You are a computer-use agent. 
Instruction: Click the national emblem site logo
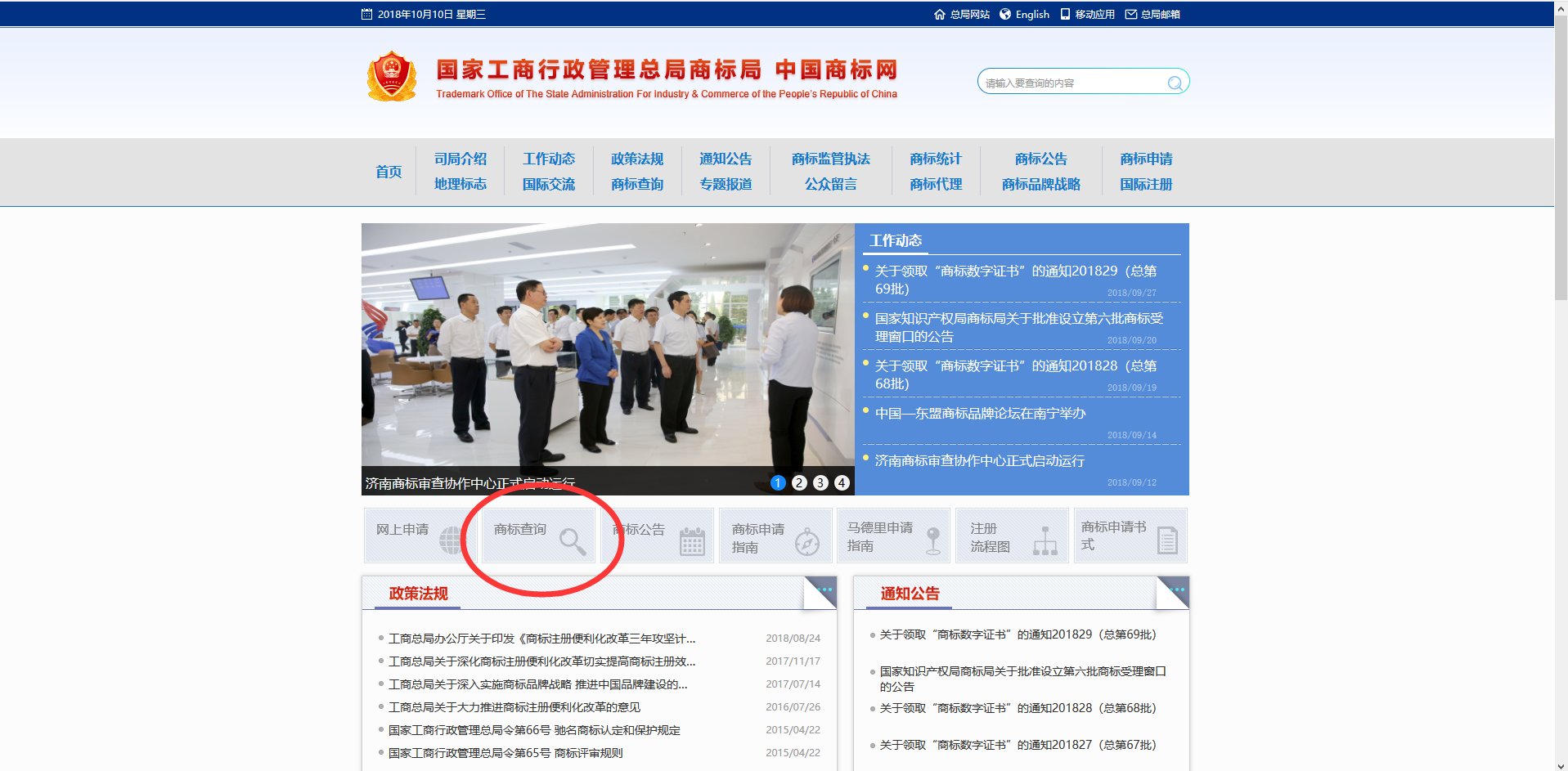393,77
